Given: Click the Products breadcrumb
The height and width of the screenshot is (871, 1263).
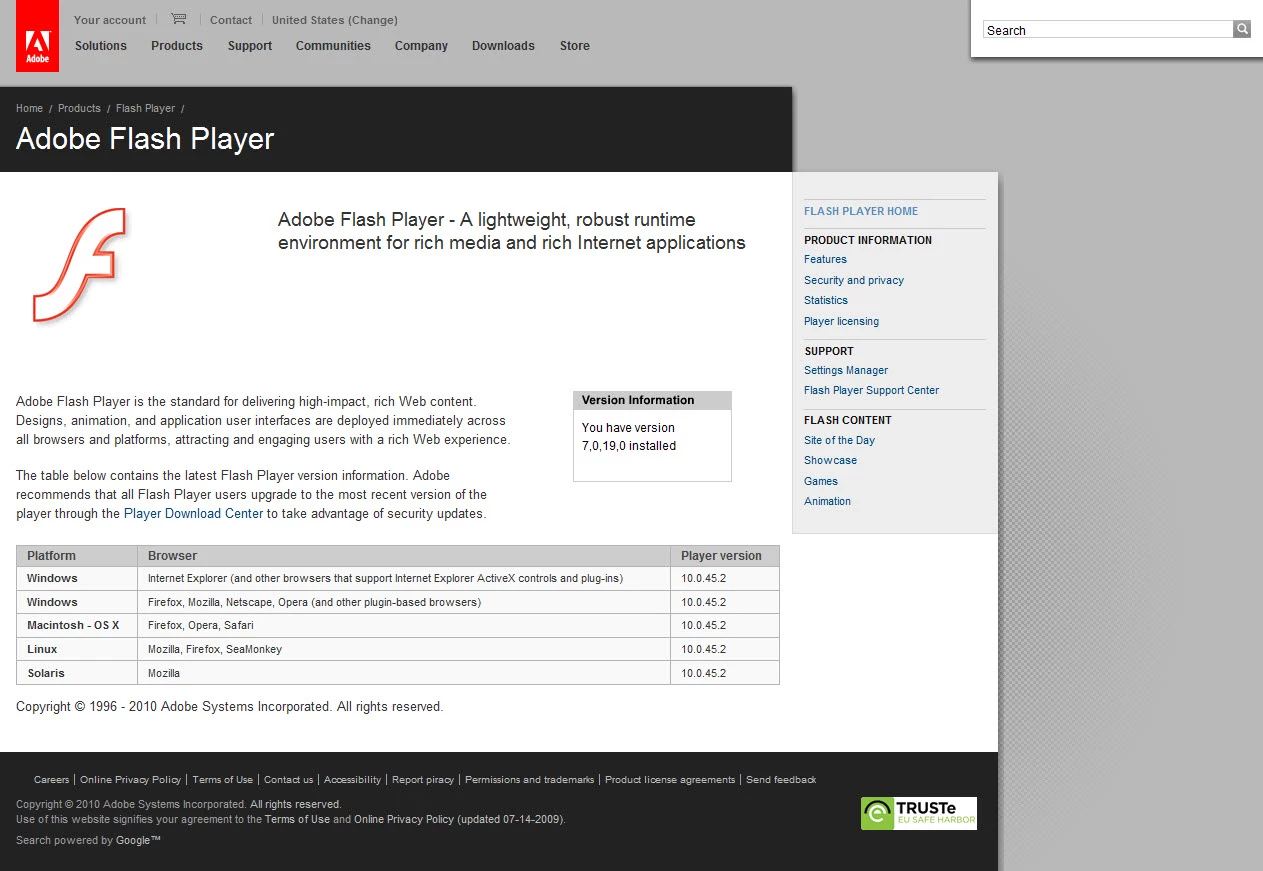Looking at the screenshot, I should [x=79, y=108].
